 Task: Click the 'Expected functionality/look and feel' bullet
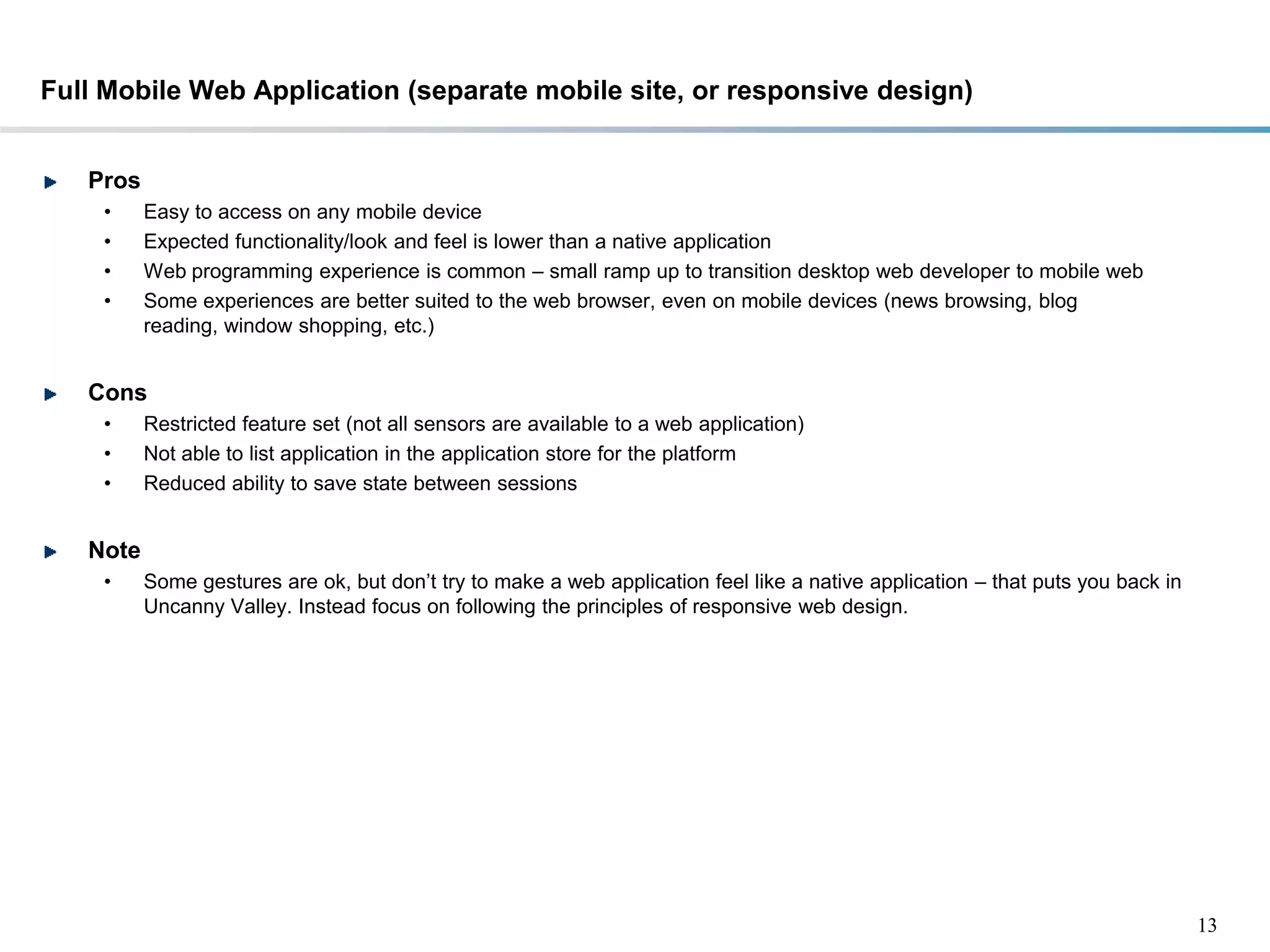click(457, 242)
